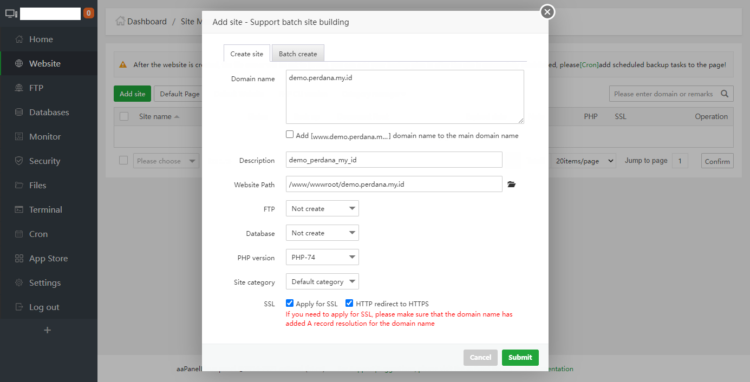The height and width of the screenshot is (382, 750).
Task: Click the warning triangle icon
Action: coord(123,65)
